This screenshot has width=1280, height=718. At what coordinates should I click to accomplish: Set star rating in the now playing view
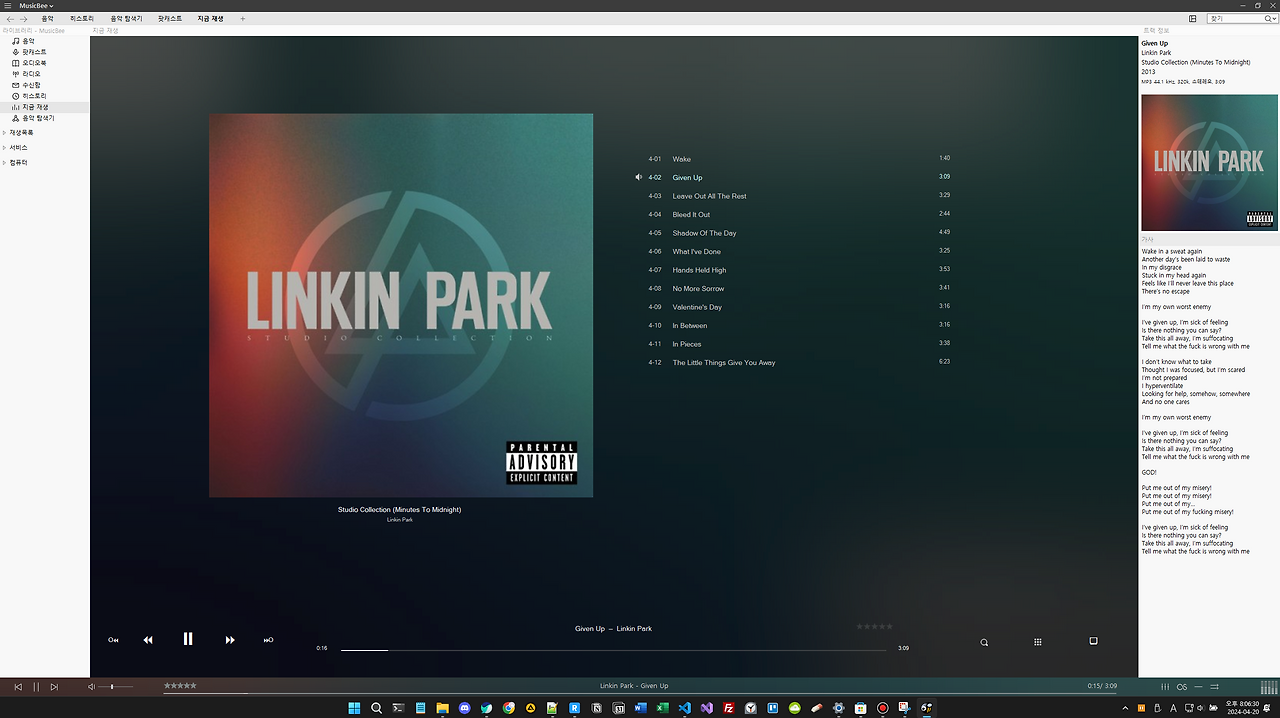[875, 627]
